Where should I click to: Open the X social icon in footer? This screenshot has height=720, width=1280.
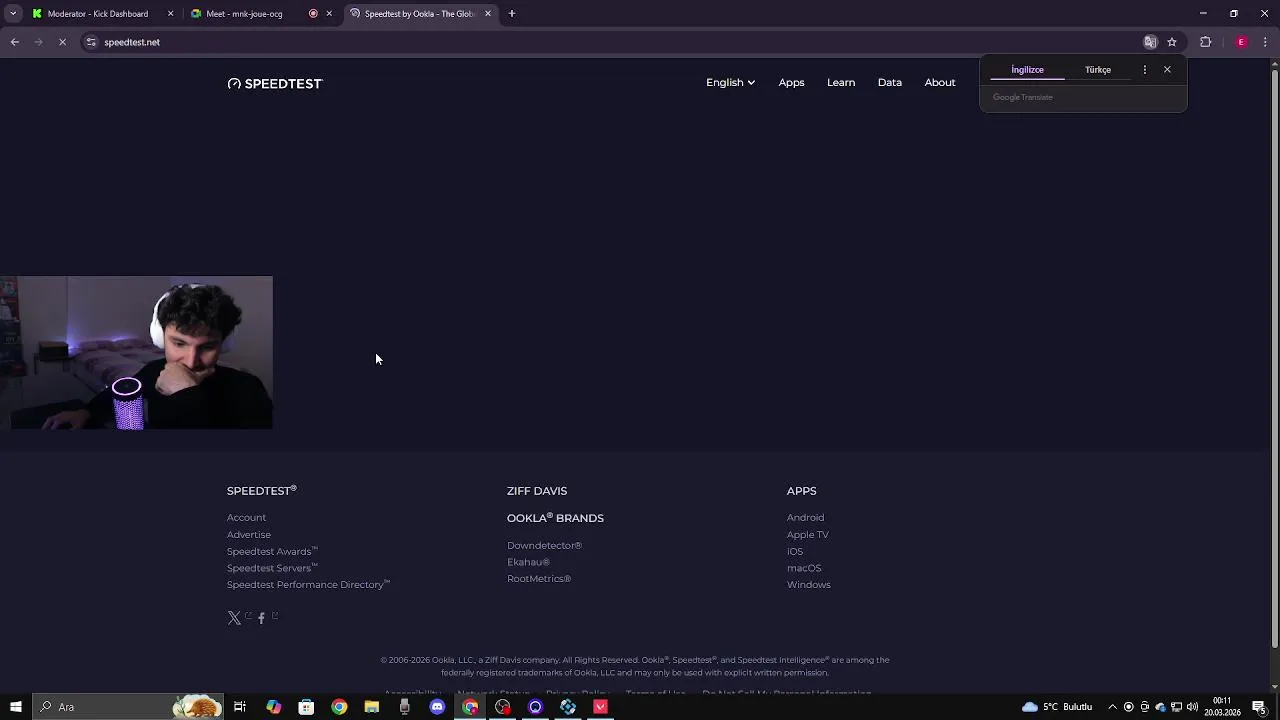click(x=234, y=618)
